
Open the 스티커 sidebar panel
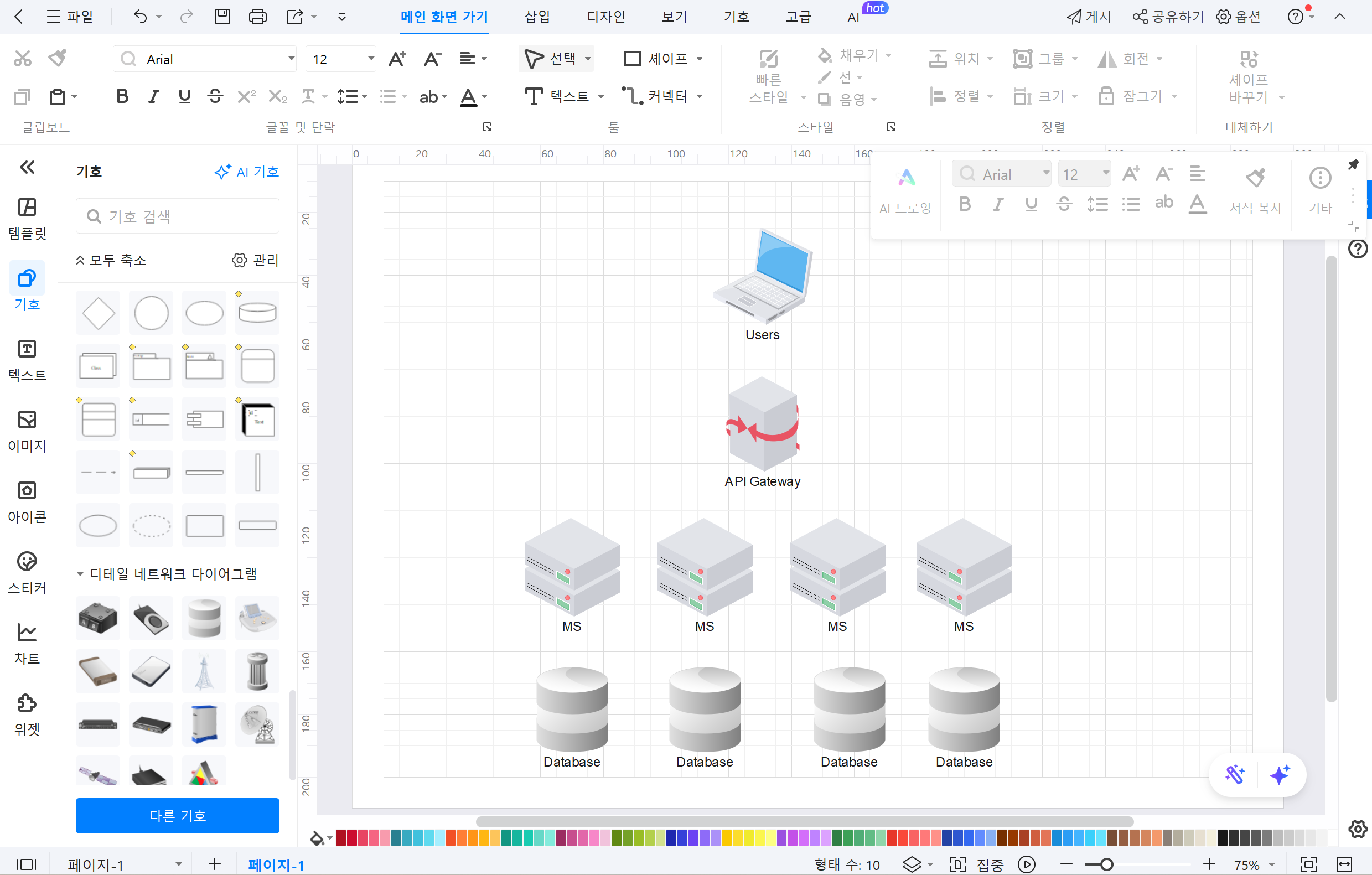click(27, 573)
